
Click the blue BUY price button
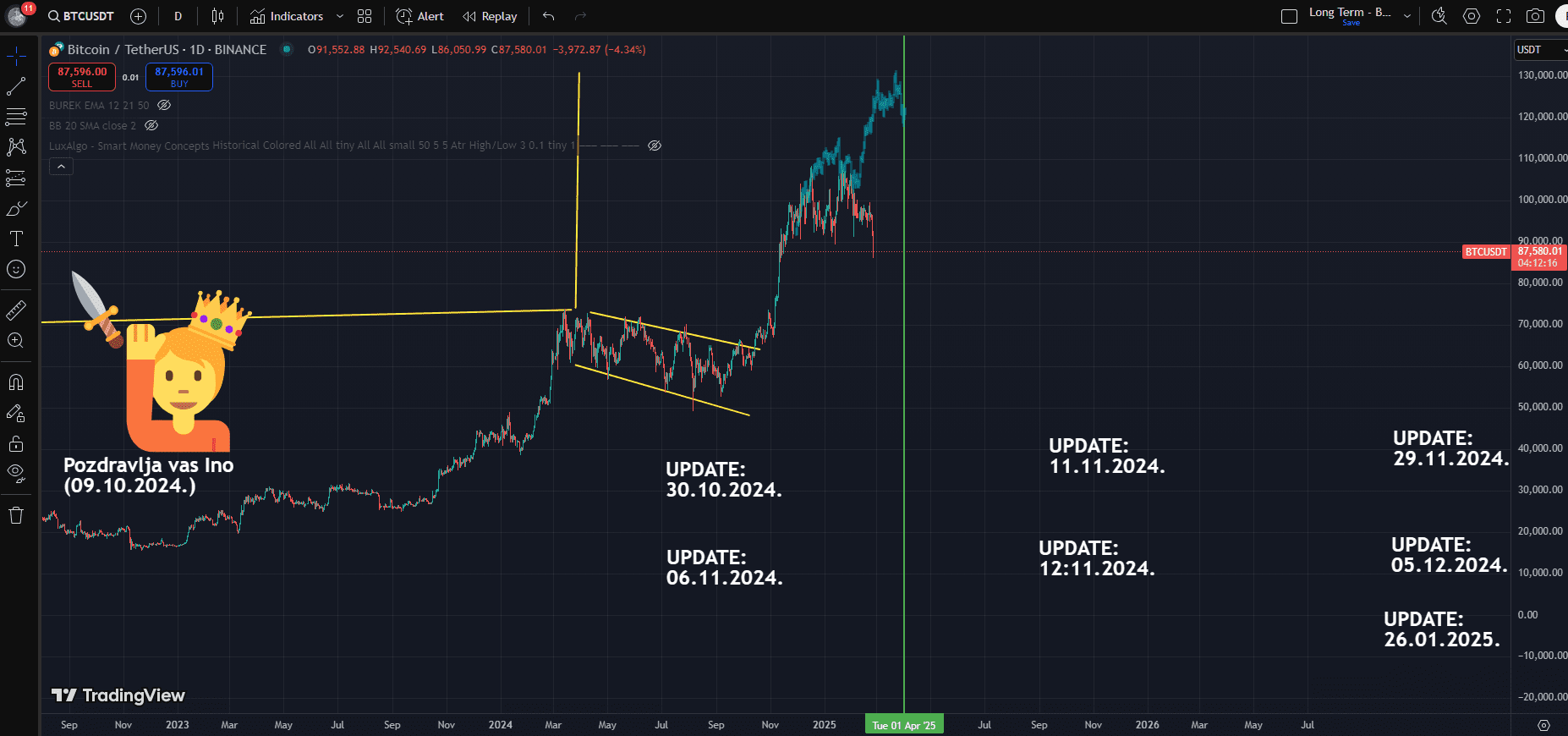[179, 77]
